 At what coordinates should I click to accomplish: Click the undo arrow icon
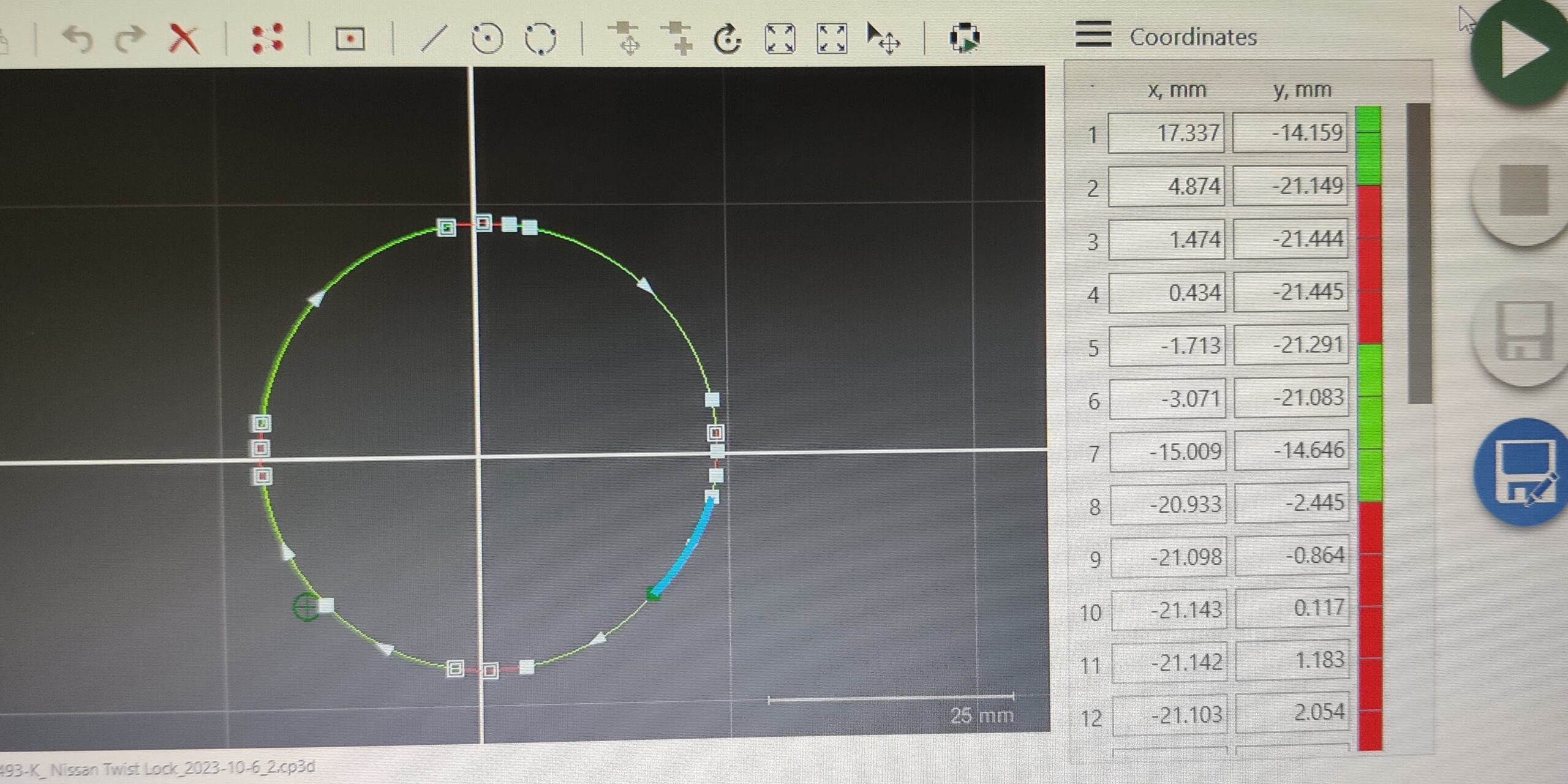(x=78, y=40)
